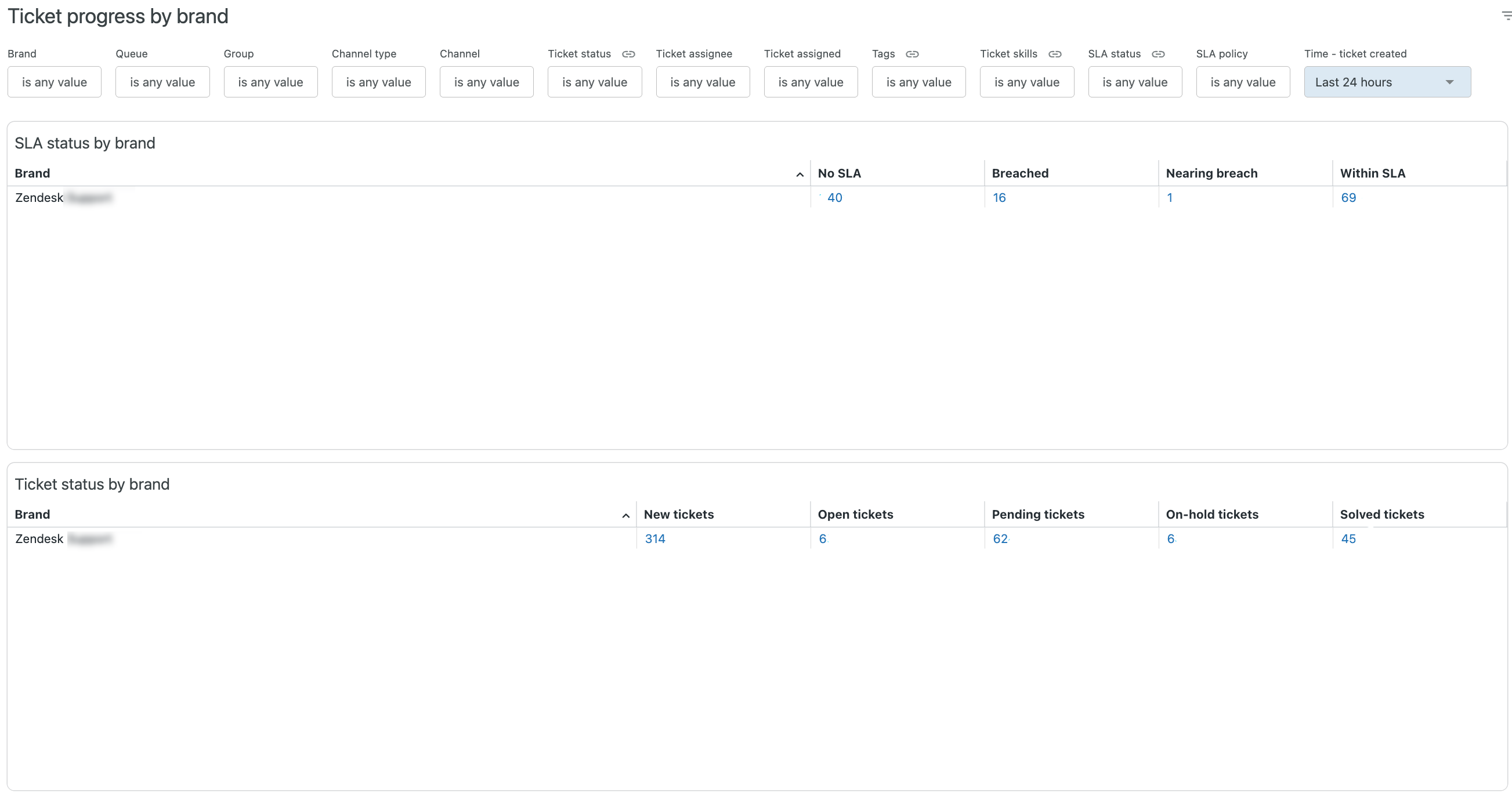Click the New tickets count 314
The image size is (1512, 796).
pos(654,539)
